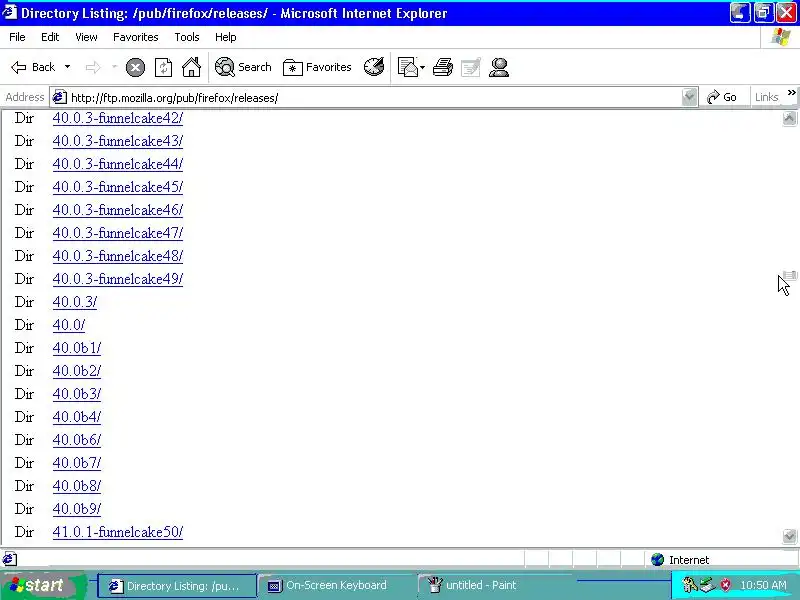The image size is (800, 600).
Task: Click the Windows flag throbber logo
Action: (x=781, y=37)
